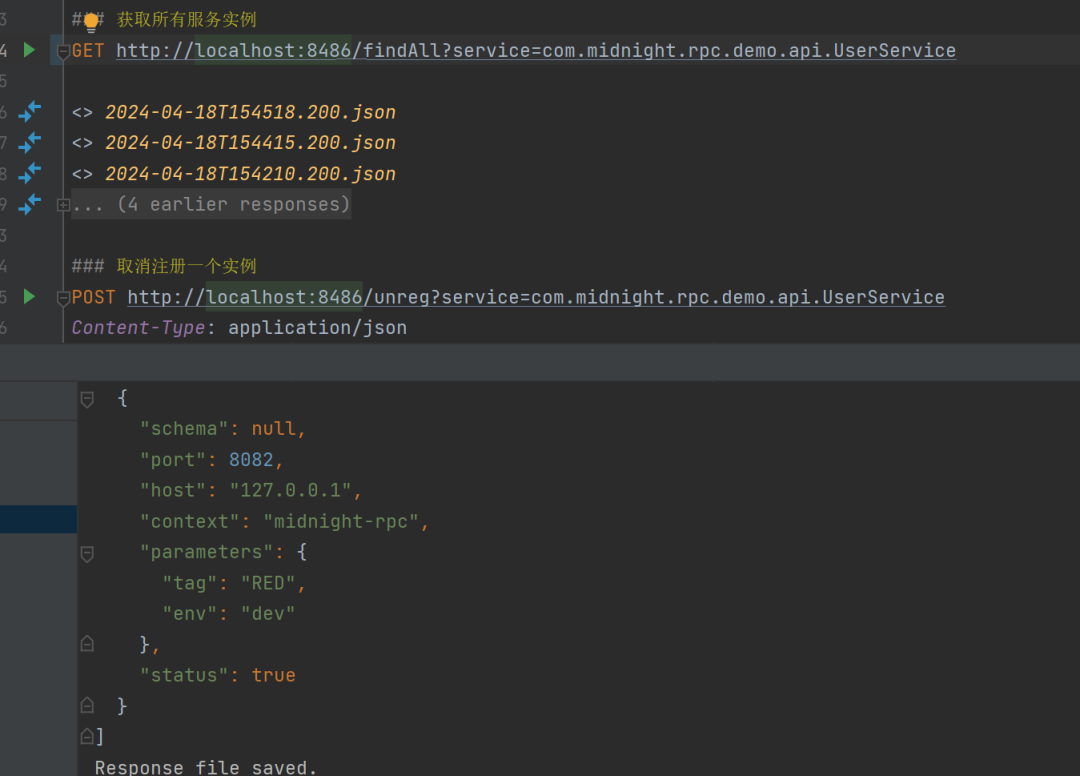
Task: Collapse the POST request fold marker
Action: (63, 297)
